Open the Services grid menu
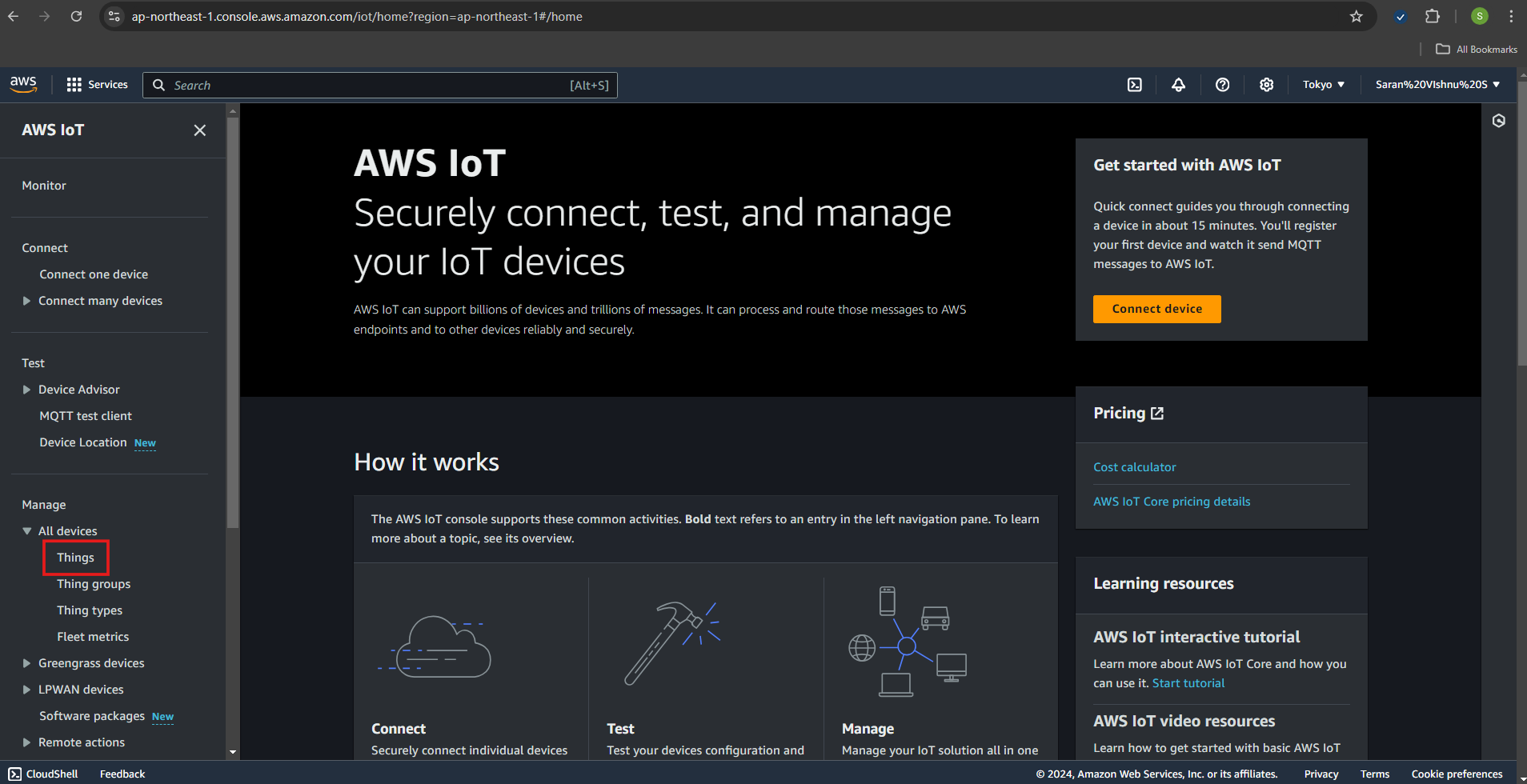Image resolution: width=1527 pixels, height=784 pixels. point(97,85)
